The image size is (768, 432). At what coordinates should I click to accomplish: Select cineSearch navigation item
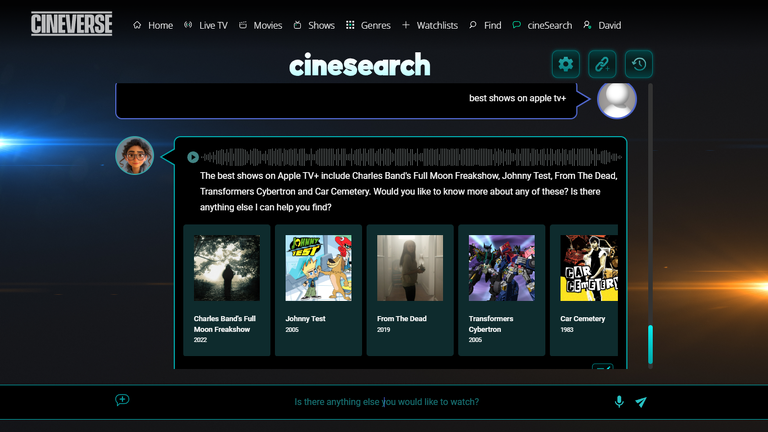pyautogui.click(x=542, y=25)
